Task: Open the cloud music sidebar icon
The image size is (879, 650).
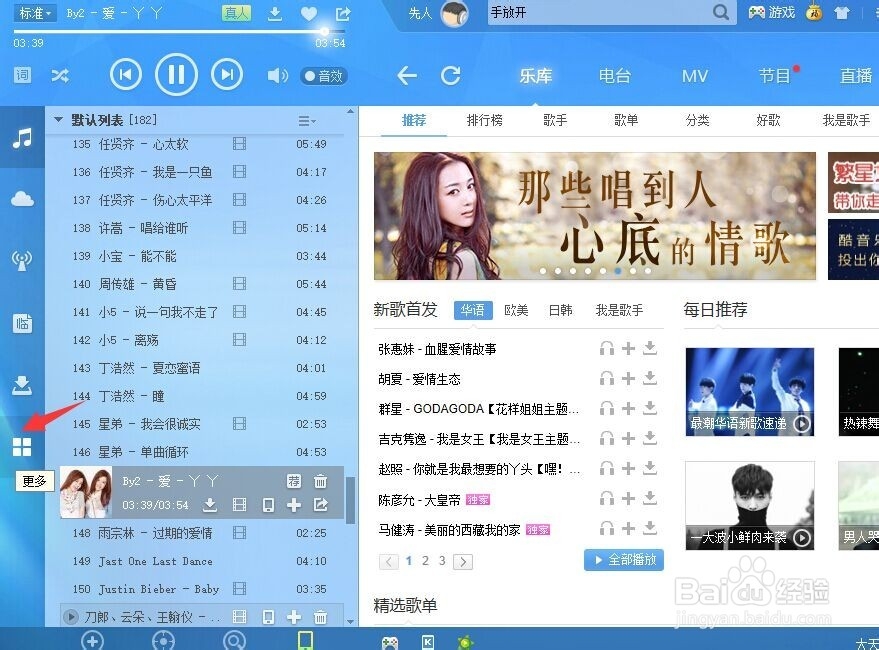Action: pyautogui.click(x=22, y=199)
